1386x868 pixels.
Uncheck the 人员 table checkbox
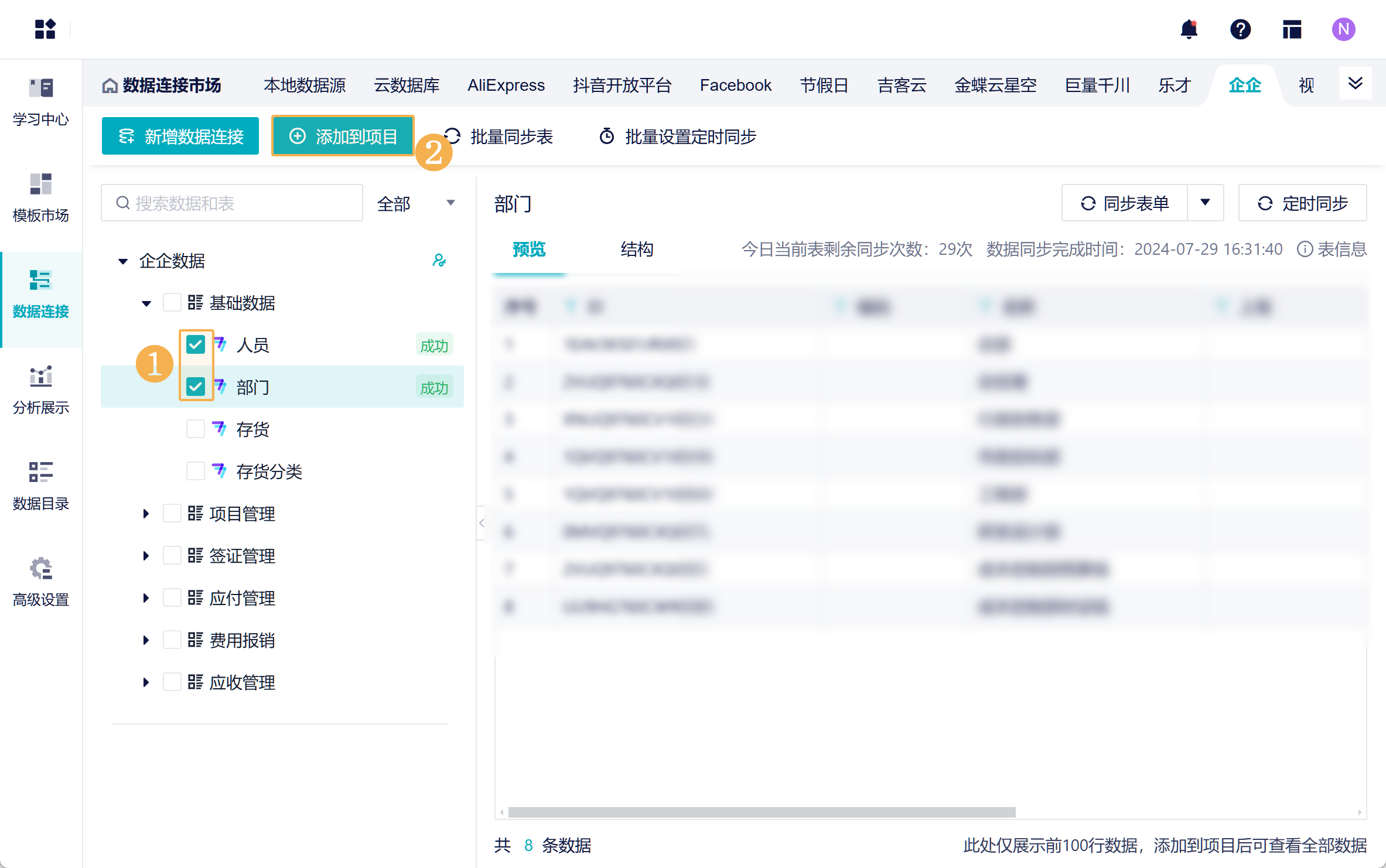(195, 344)
